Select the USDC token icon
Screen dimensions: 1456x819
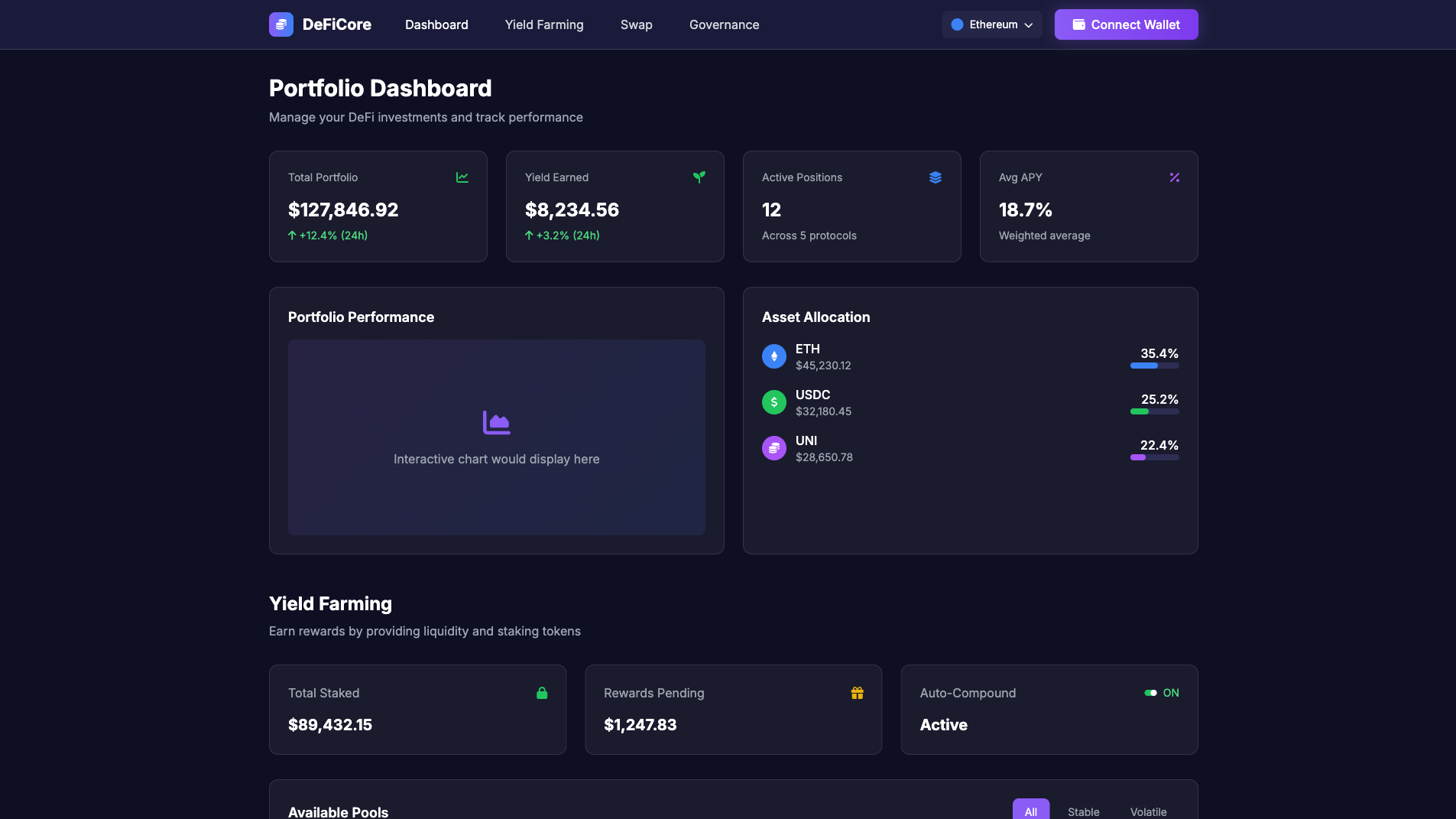click(x=773, y=402)
